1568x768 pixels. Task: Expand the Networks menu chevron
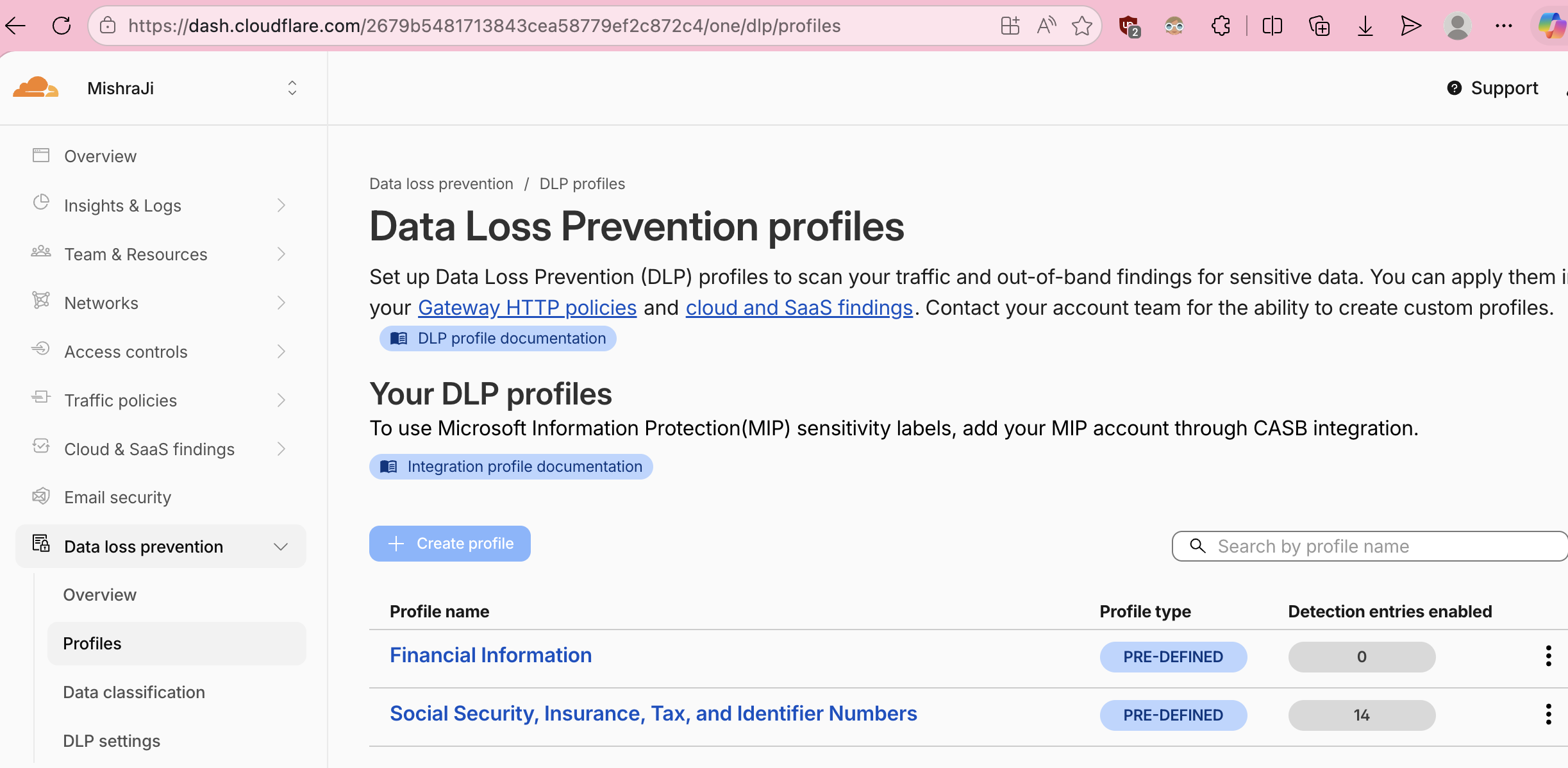pyautogui.click(x=281, y=303)
